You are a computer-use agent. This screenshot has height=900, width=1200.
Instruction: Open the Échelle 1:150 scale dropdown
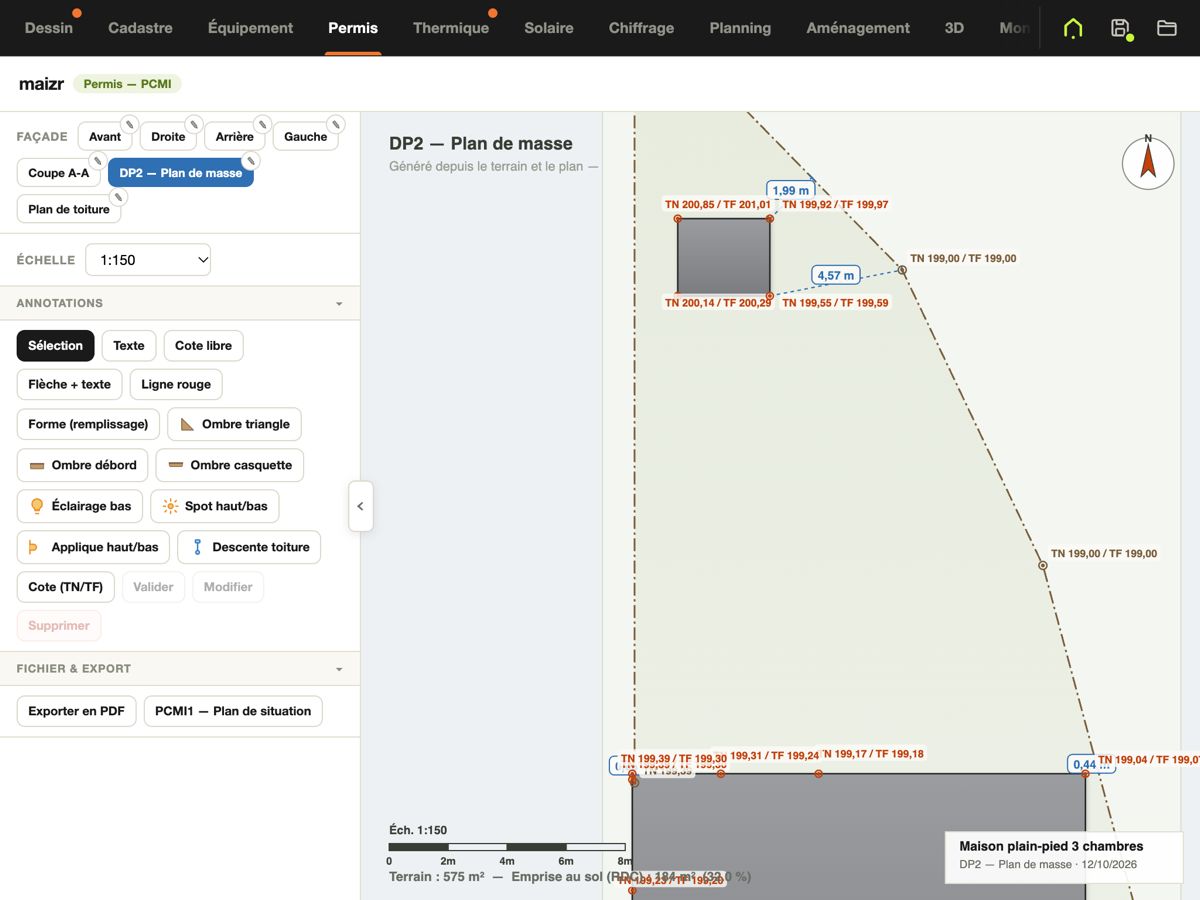(x=148, y=260)
